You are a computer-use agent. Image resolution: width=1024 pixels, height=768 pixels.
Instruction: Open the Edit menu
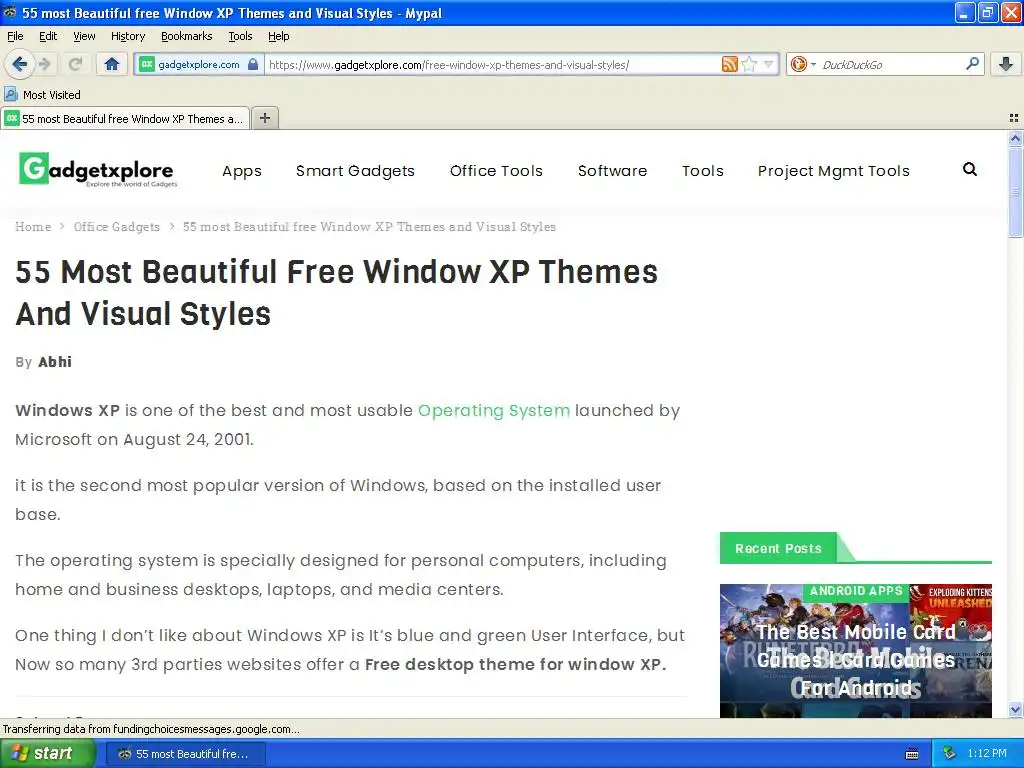(x=48, y=36)
